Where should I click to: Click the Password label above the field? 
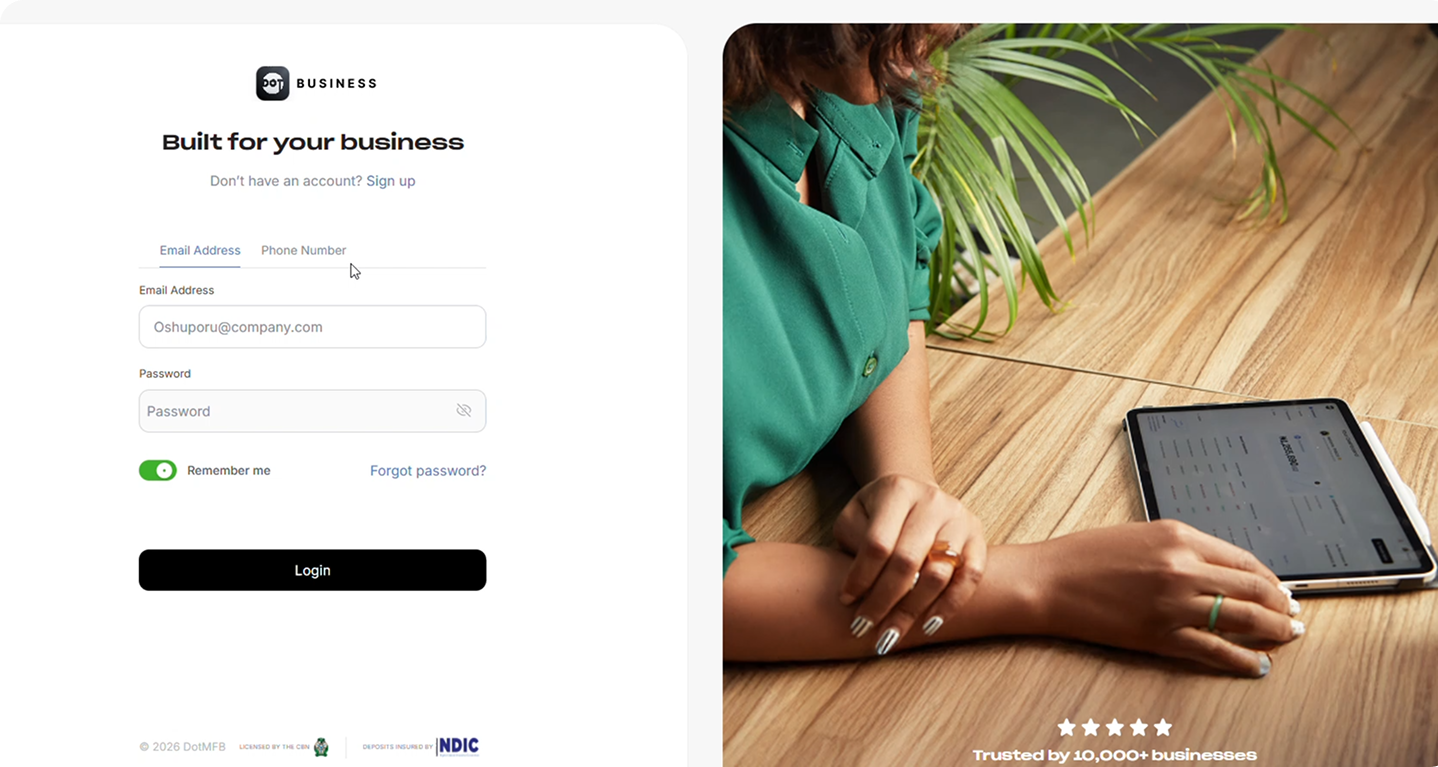[x=165, y=373]
